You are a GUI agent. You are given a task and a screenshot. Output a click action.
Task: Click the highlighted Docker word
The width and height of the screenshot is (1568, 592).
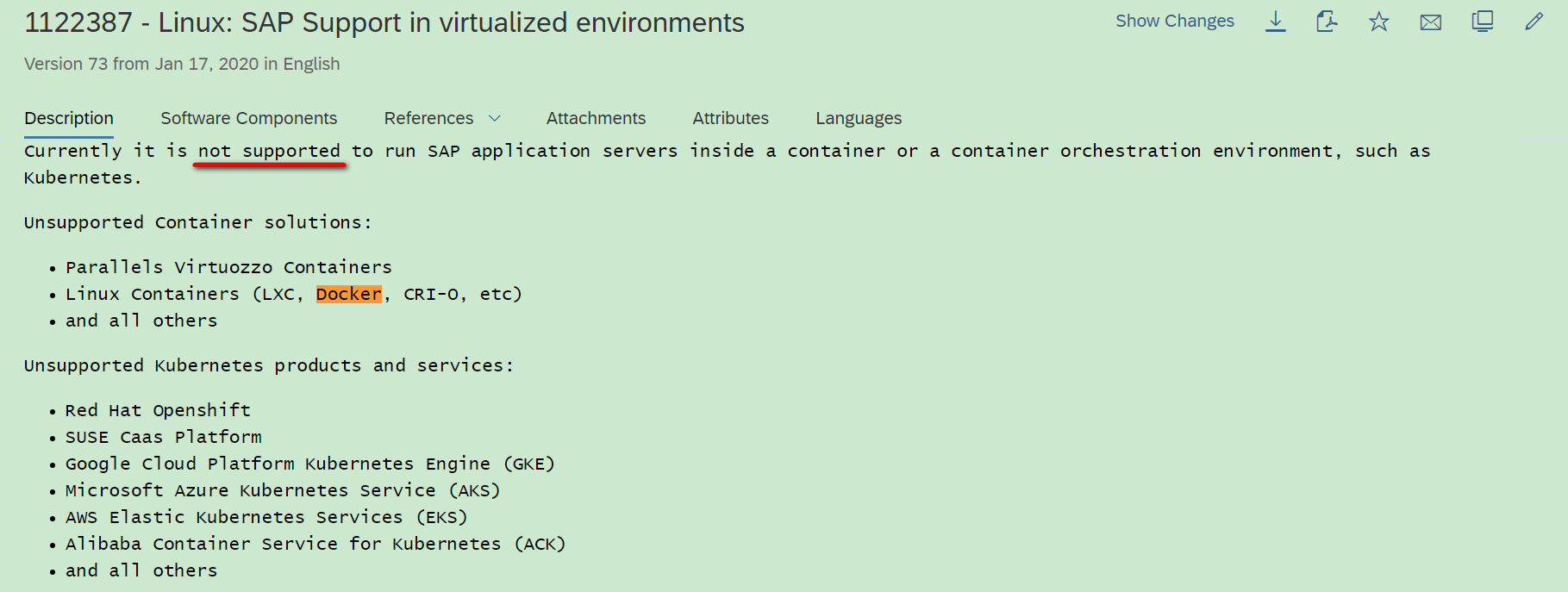click(349, 294)
